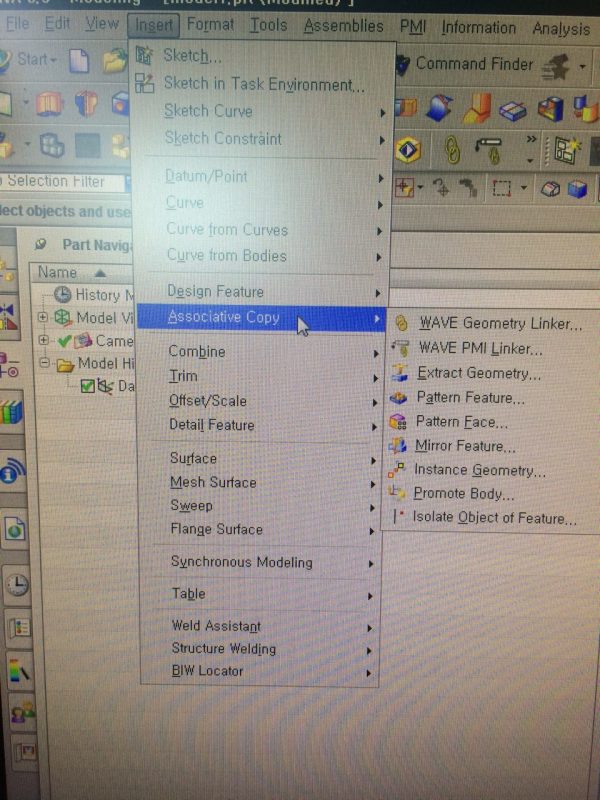Viewport: 600px width, 800px height.
Task: Open the Assemblies menu
Action: (343, 26)
